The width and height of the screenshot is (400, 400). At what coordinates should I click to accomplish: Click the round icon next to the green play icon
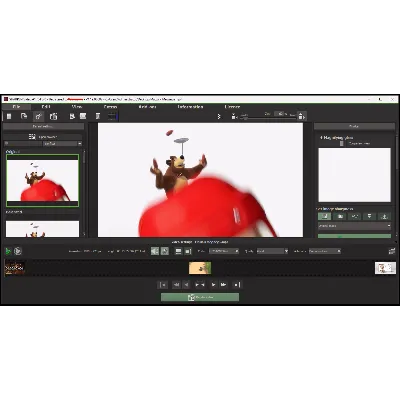click(18, 251)
